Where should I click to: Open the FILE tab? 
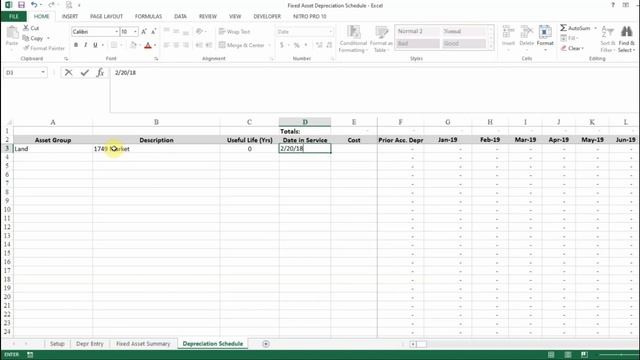(13, 16)
